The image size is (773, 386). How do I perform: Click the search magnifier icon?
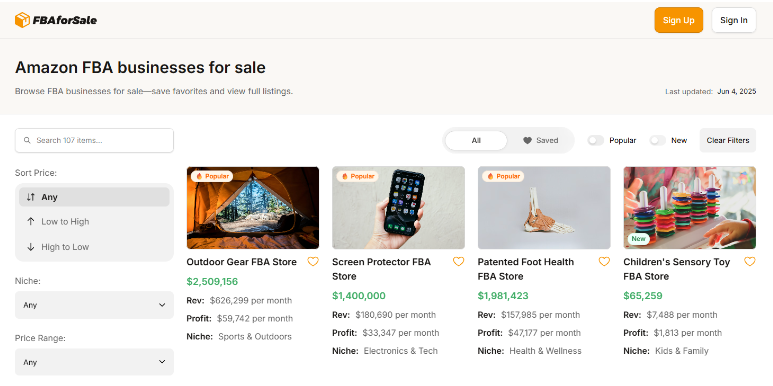(x=28, y=140)
